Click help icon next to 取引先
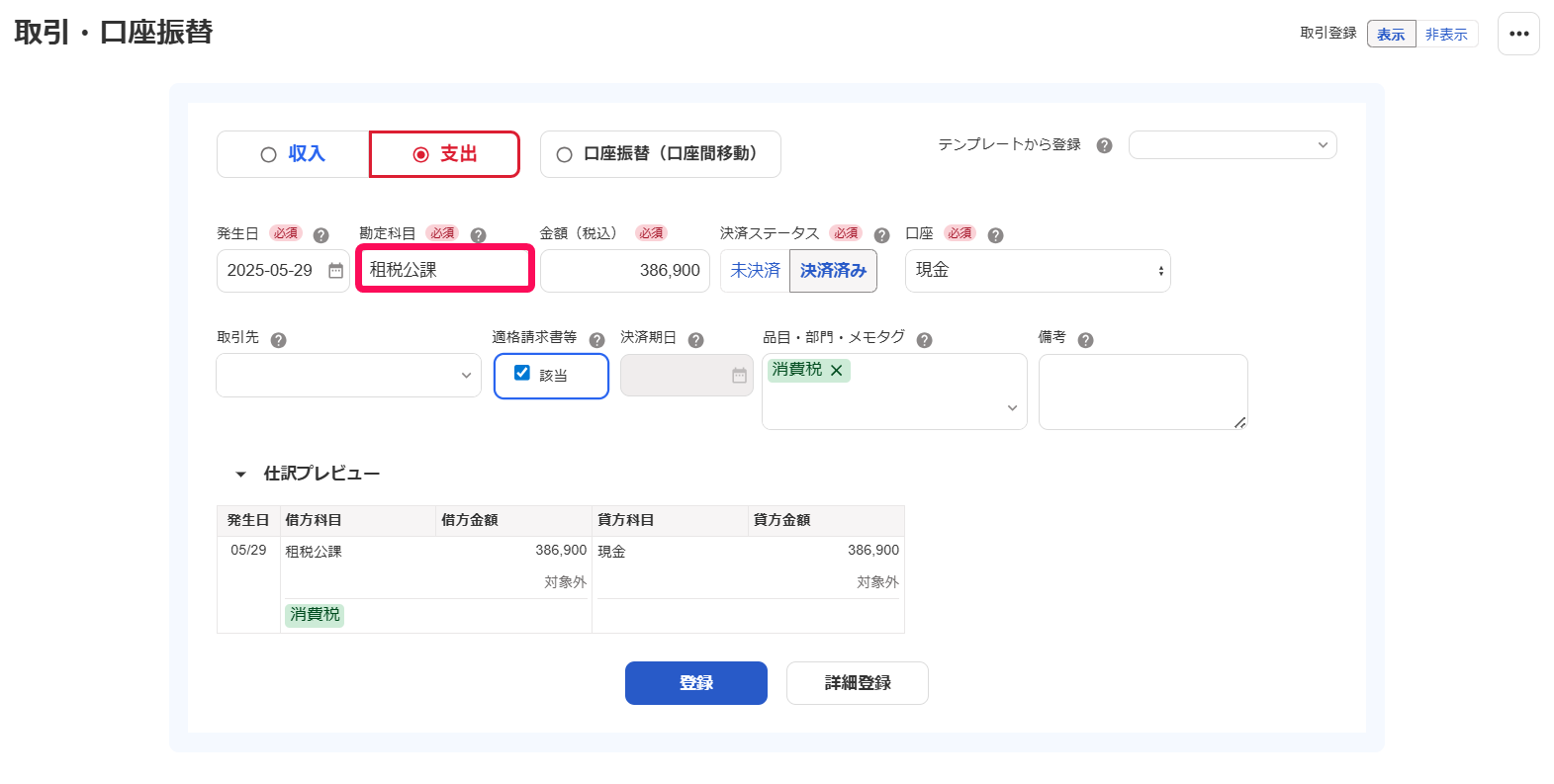This screenshot has height=784, width=1554. (x=278, y=340)
